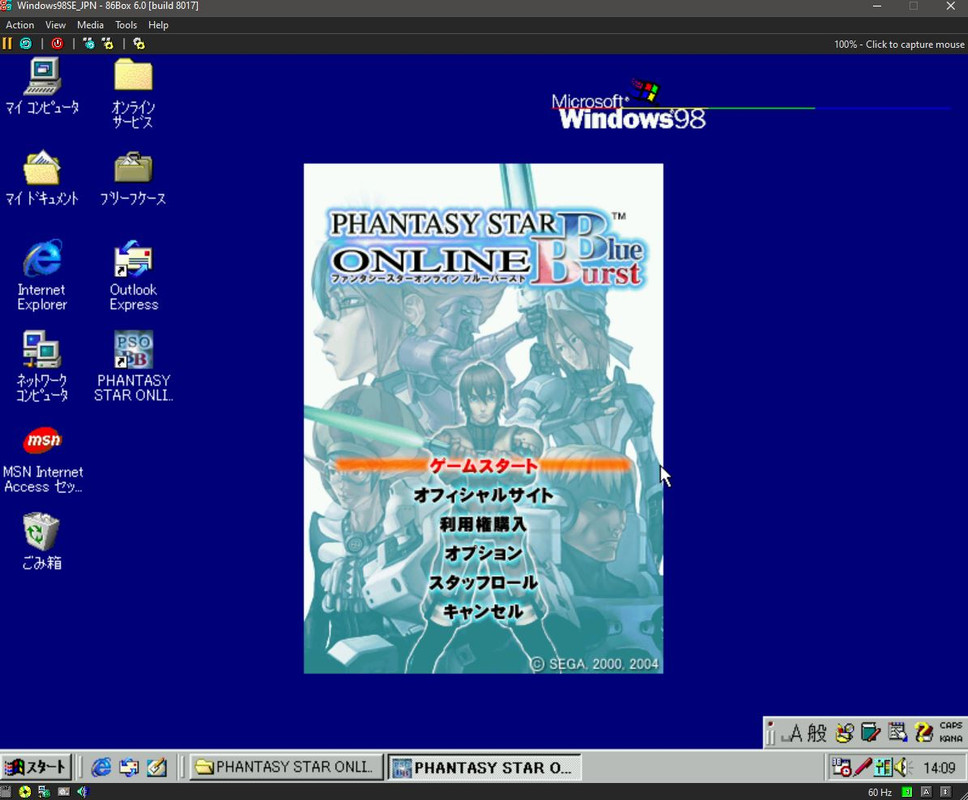This screenshot has height=800, width=968.
Task: Click red pen IME tray icon
Action: click(x=862, y=767)
